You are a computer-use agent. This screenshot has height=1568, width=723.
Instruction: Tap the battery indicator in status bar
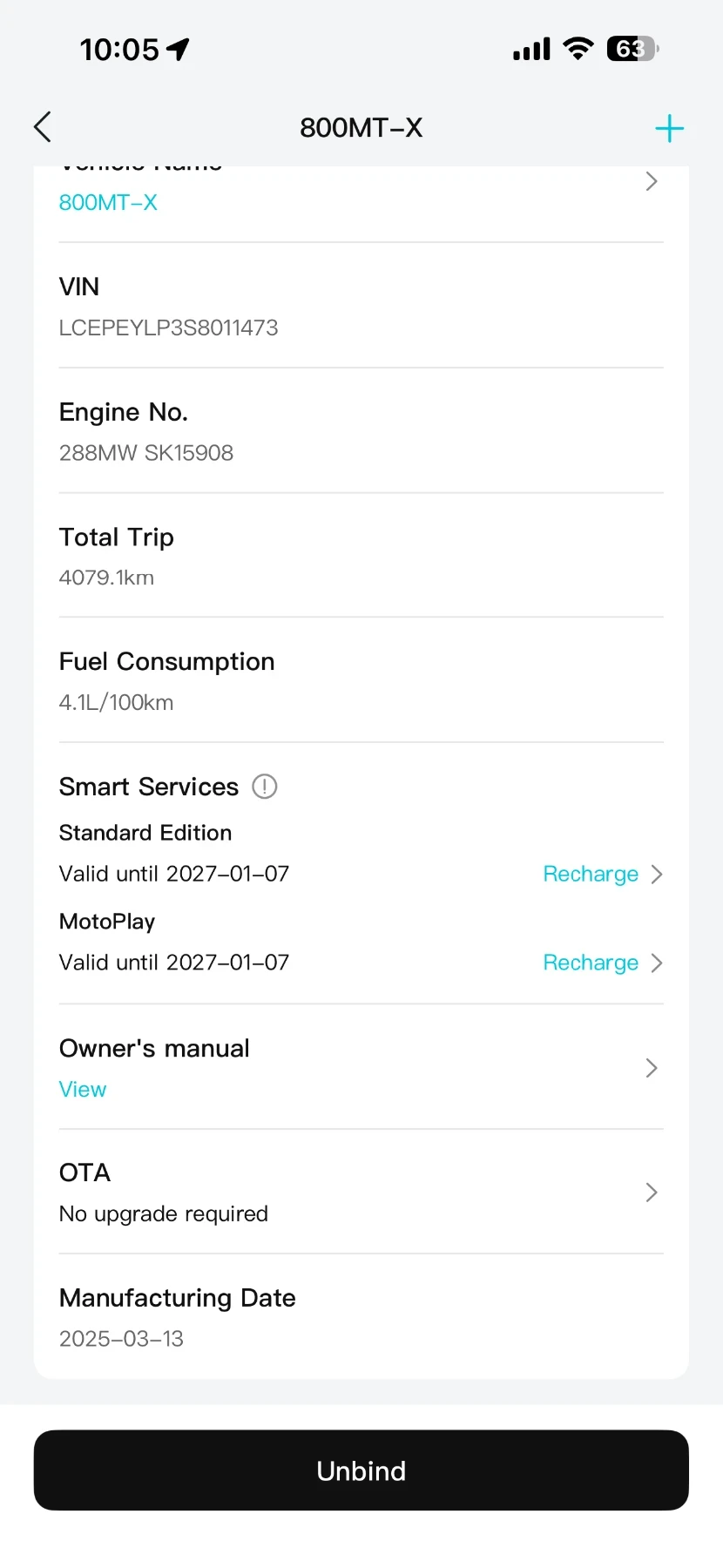[x=632, y=49]
